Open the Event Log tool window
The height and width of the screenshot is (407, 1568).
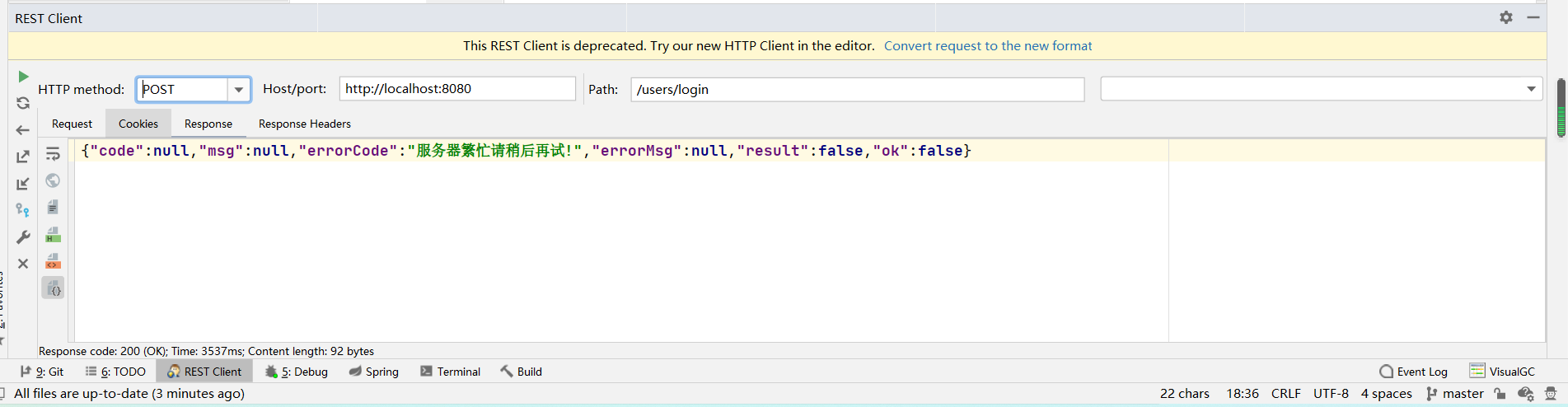[x=1413, y=372]
